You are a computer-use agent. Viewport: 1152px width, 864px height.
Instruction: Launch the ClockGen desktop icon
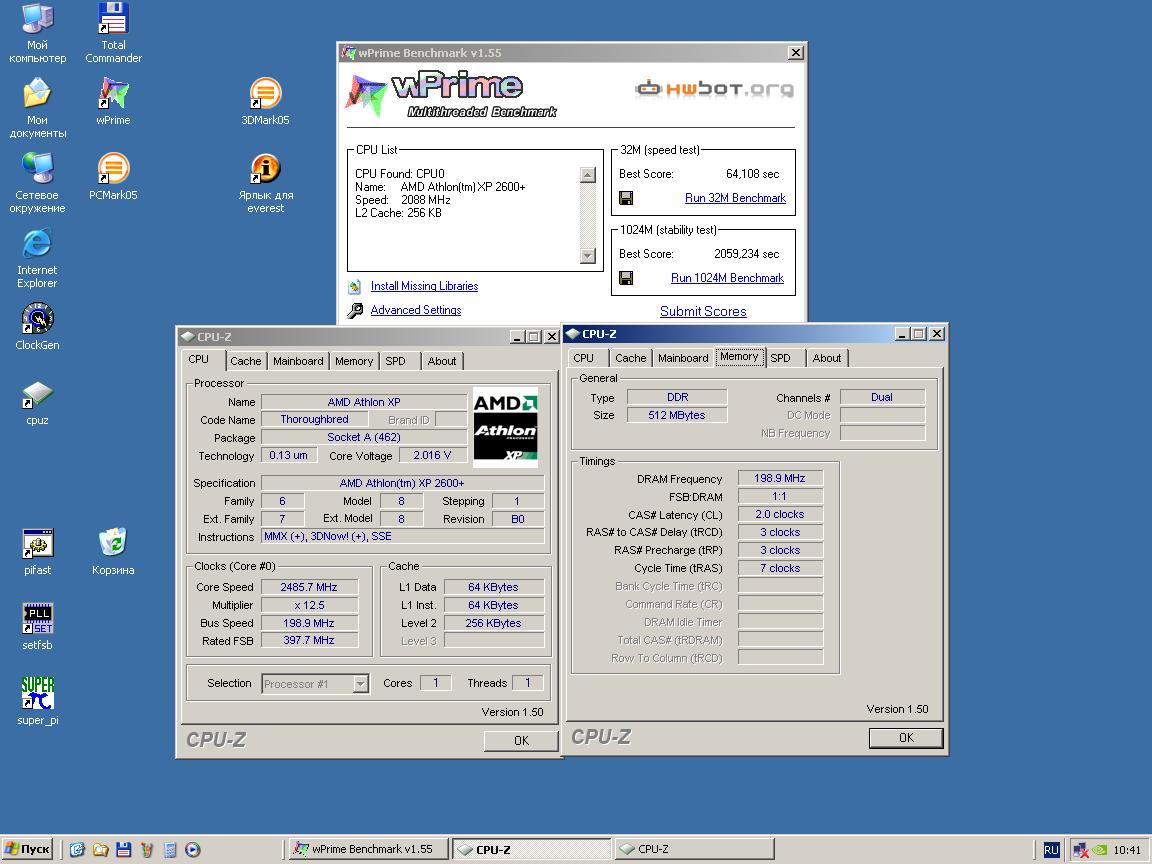click(37, 326)
